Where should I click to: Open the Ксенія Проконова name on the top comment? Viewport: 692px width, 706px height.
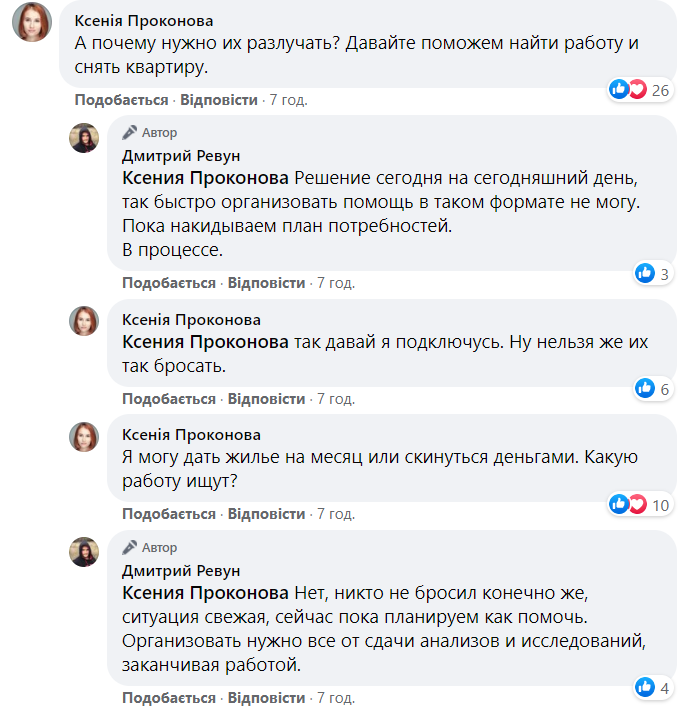(144, 21)
